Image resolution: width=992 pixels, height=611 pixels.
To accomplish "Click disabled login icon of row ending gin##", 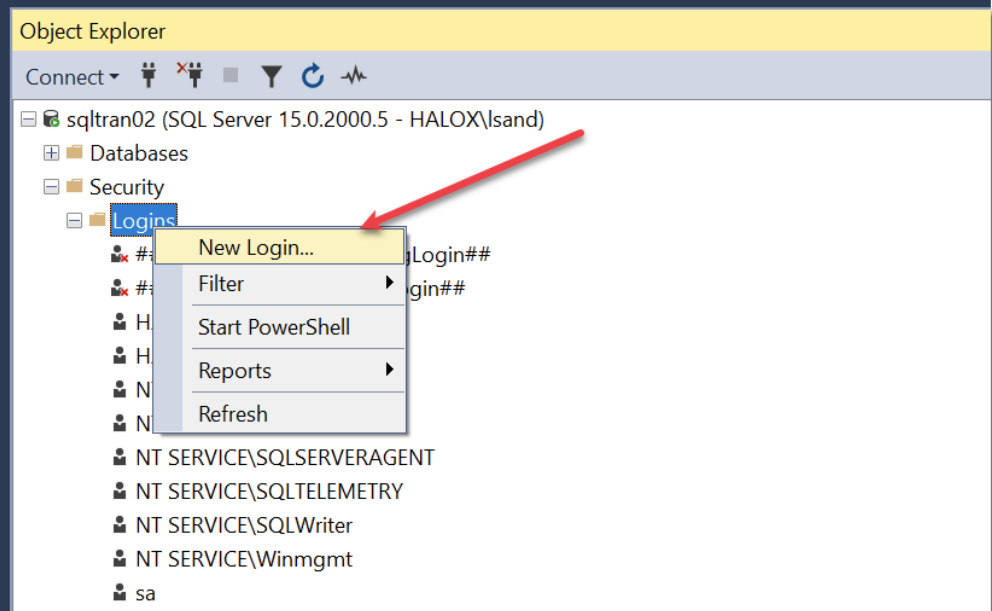I will coord(120,288).
